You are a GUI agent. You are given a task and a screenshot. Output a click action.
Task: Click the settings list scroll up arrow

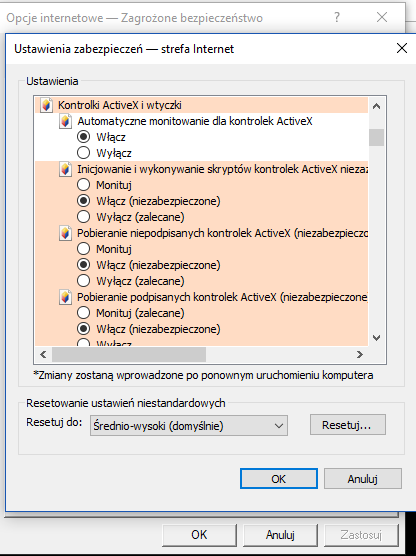coord(377,106)
